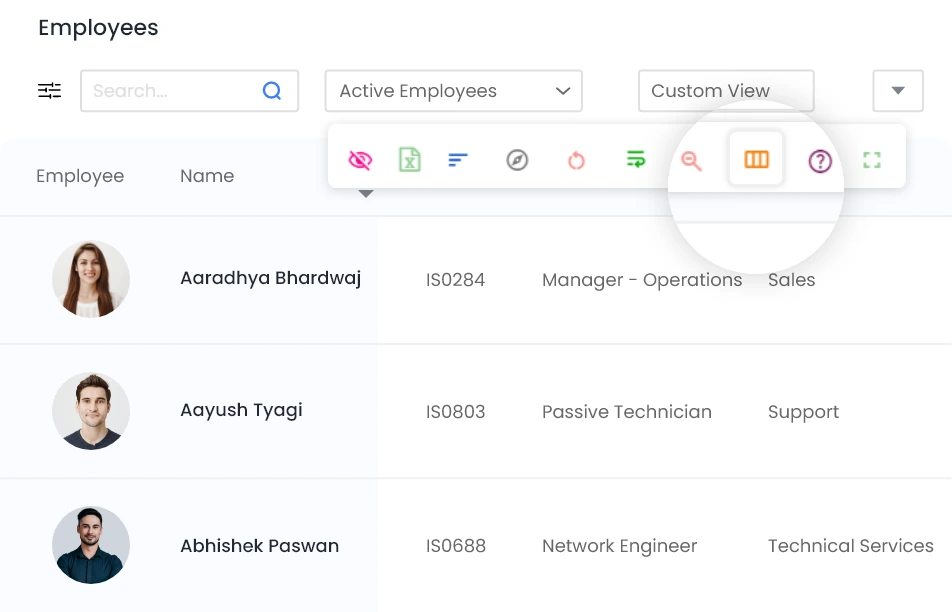Image resolution: width=952 pixels, height=612 pixels.
Task: Select the Abhishek Paswan name
Action: click(259, 546)
